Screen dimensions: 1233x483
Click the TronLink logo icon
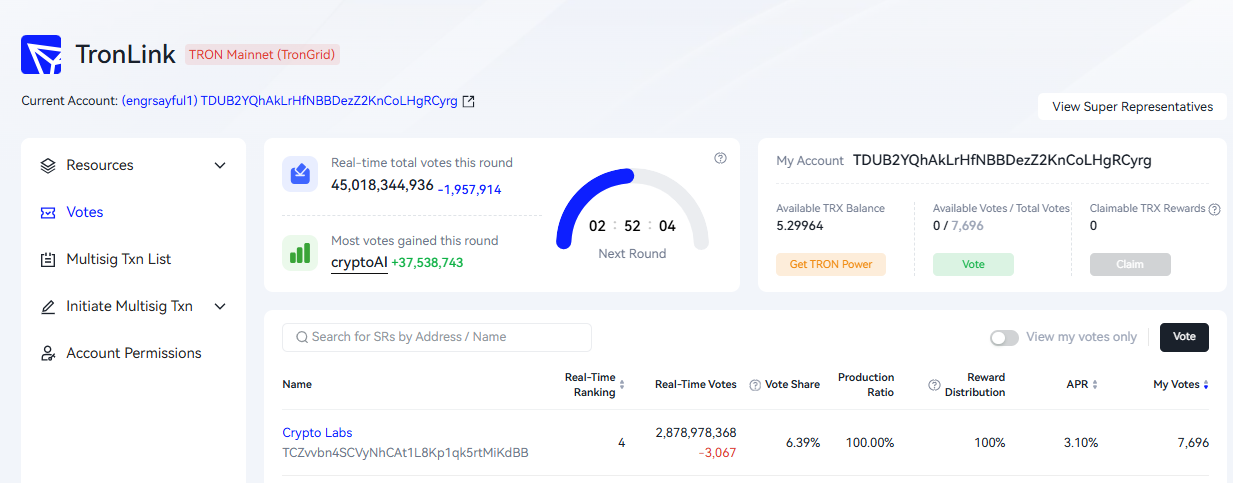click(x=41, y=54)
